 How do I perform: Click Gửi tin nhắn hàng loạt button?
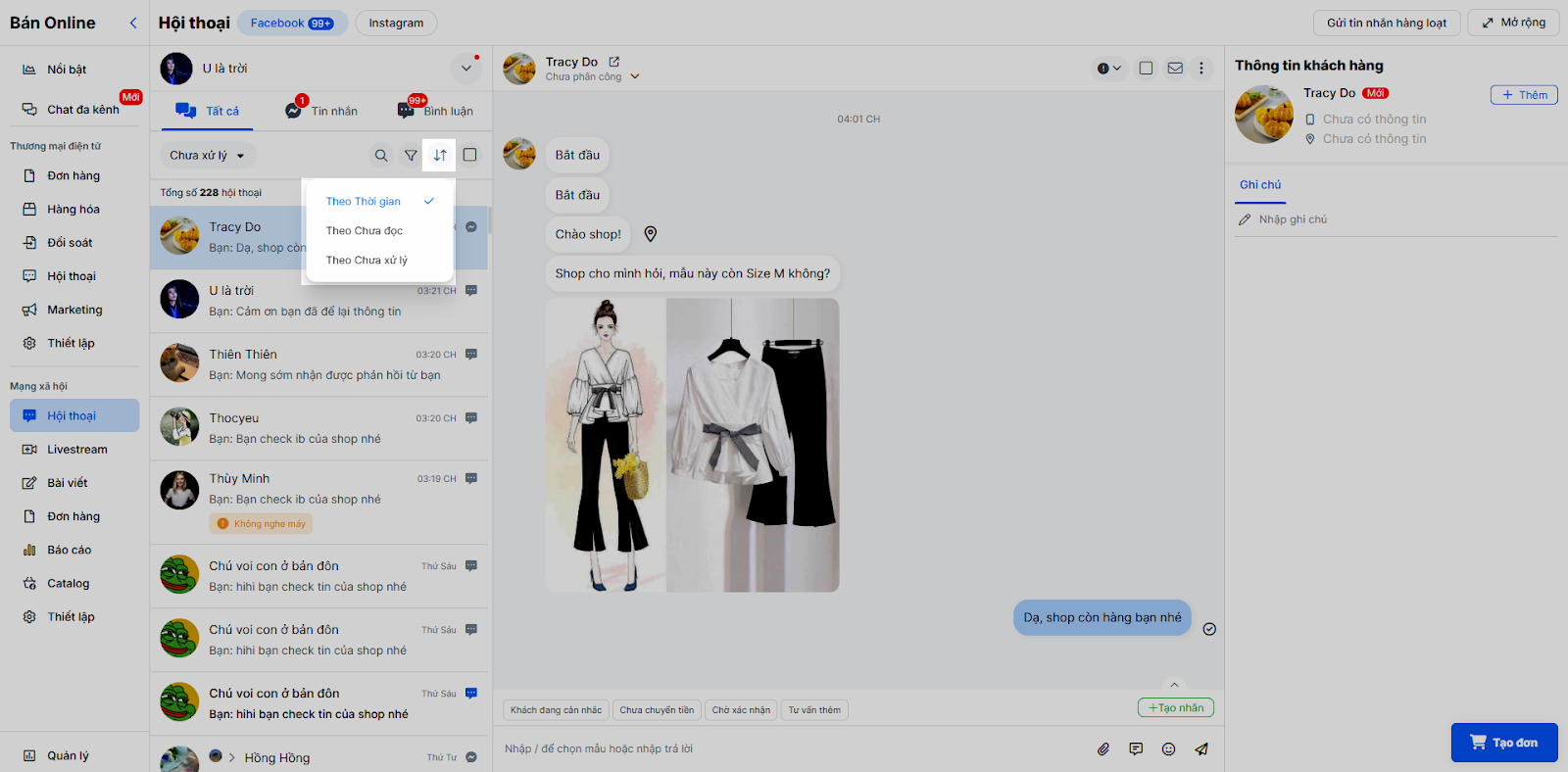(x=1387, y=23)
